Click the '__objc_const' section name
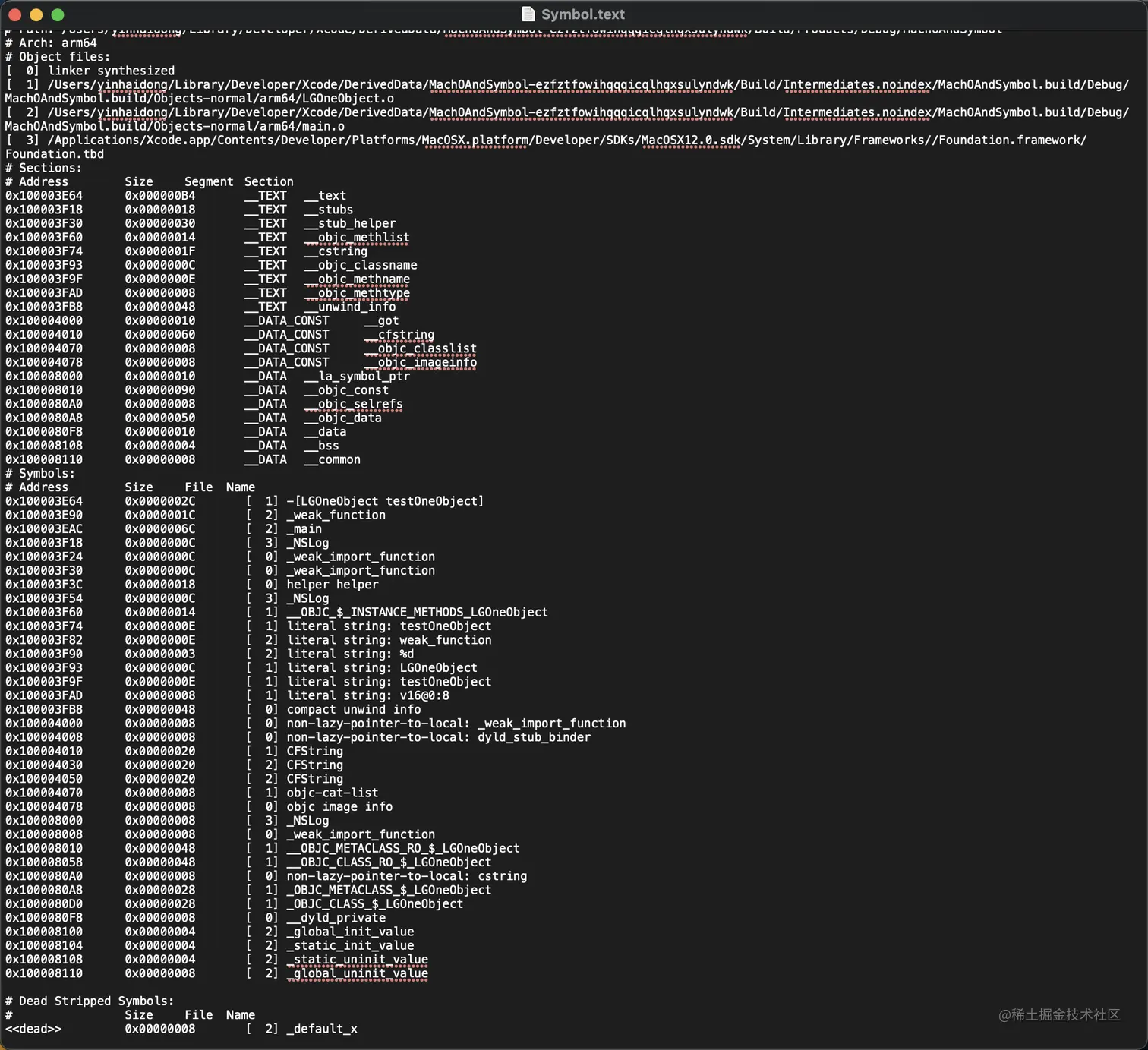 [x=346, y=390]
